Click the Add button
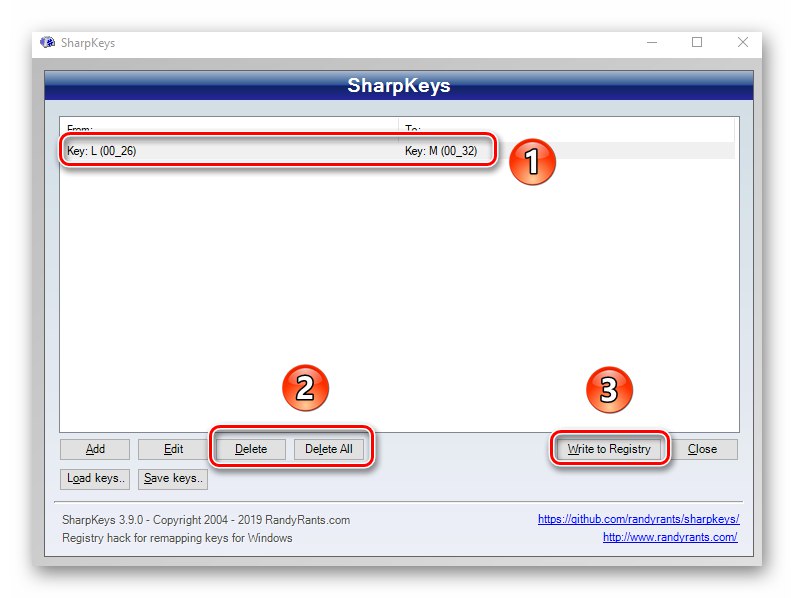The width and height of the screenshot is (794, 598). 95,449
